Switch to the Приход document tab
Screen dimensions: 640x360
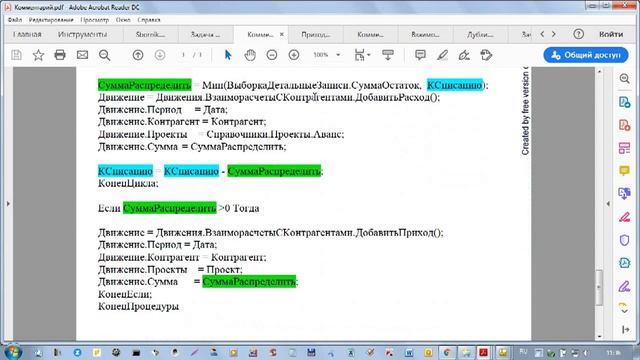click(316, 35)
